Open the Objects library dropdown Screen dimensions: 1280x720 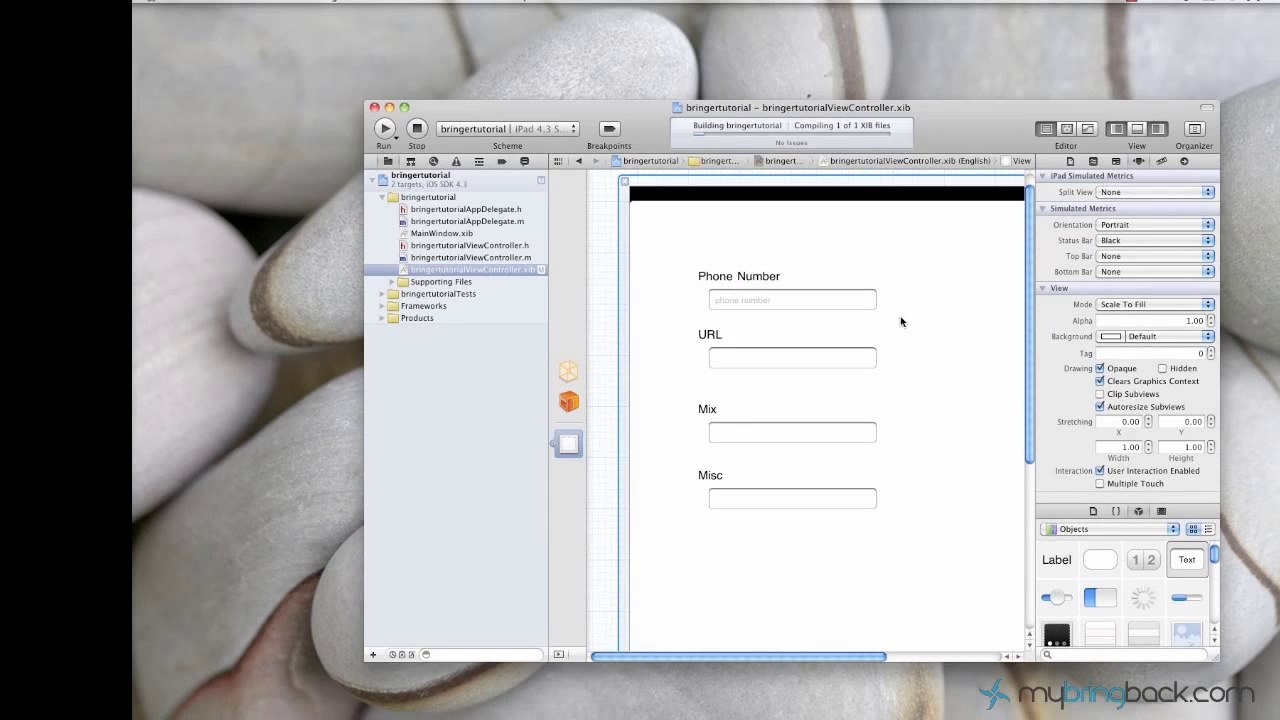tap(1110, 529)
